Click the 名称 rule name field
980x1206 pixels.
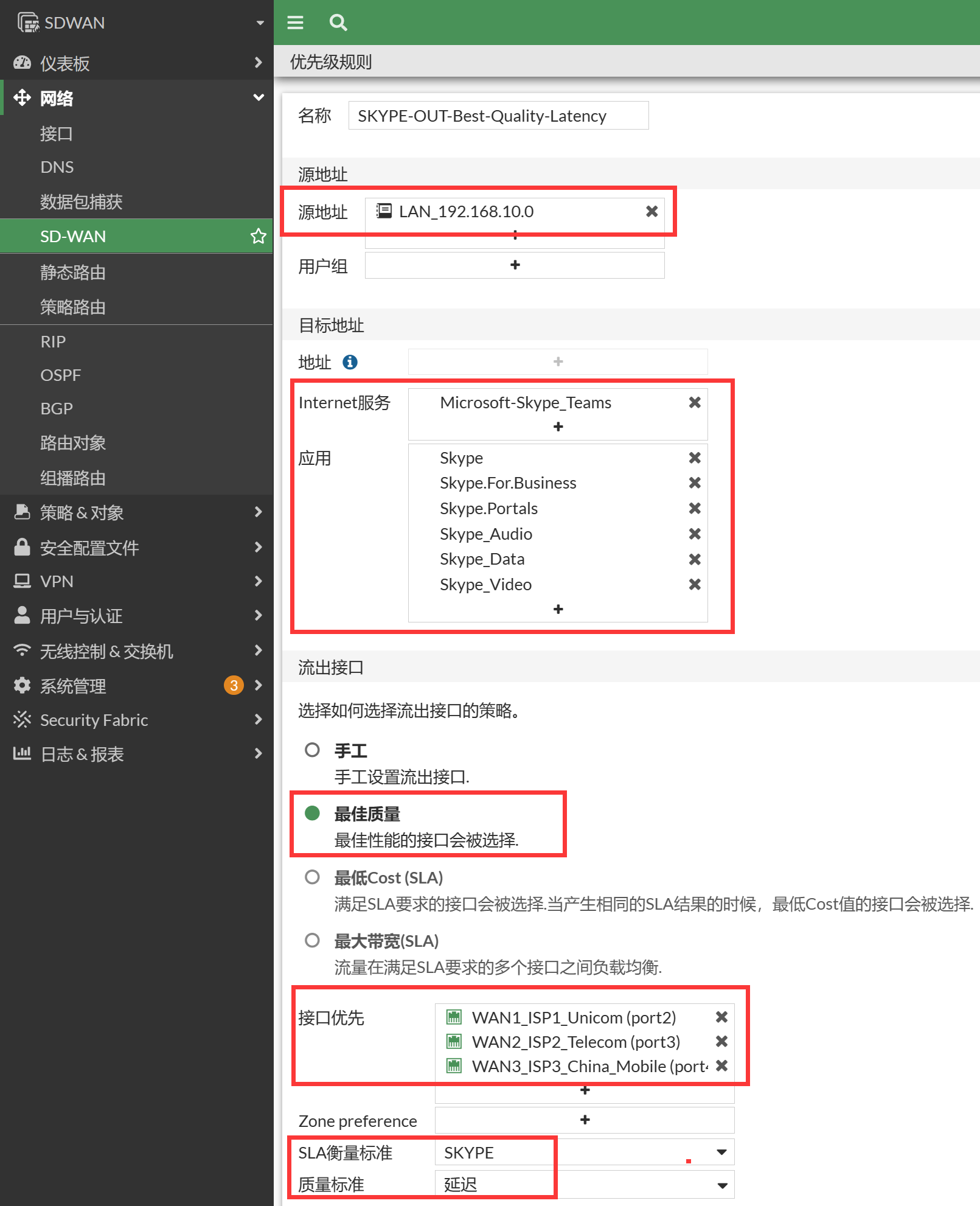(x=498, y=116)
